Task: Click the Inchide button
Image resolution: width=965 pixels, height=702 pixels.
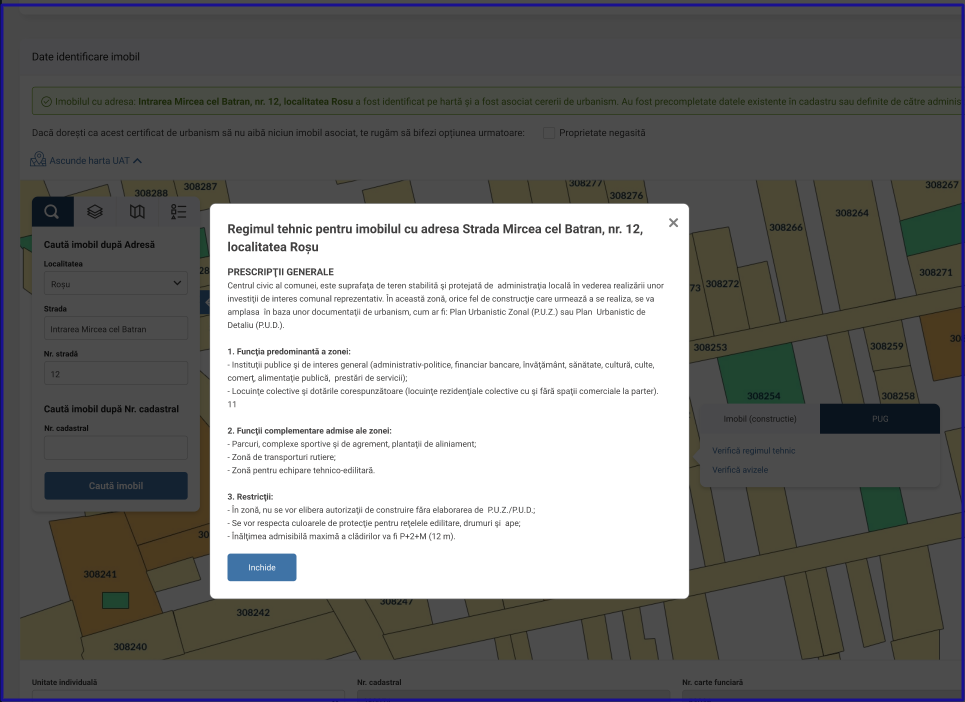Action: [262, 567]
